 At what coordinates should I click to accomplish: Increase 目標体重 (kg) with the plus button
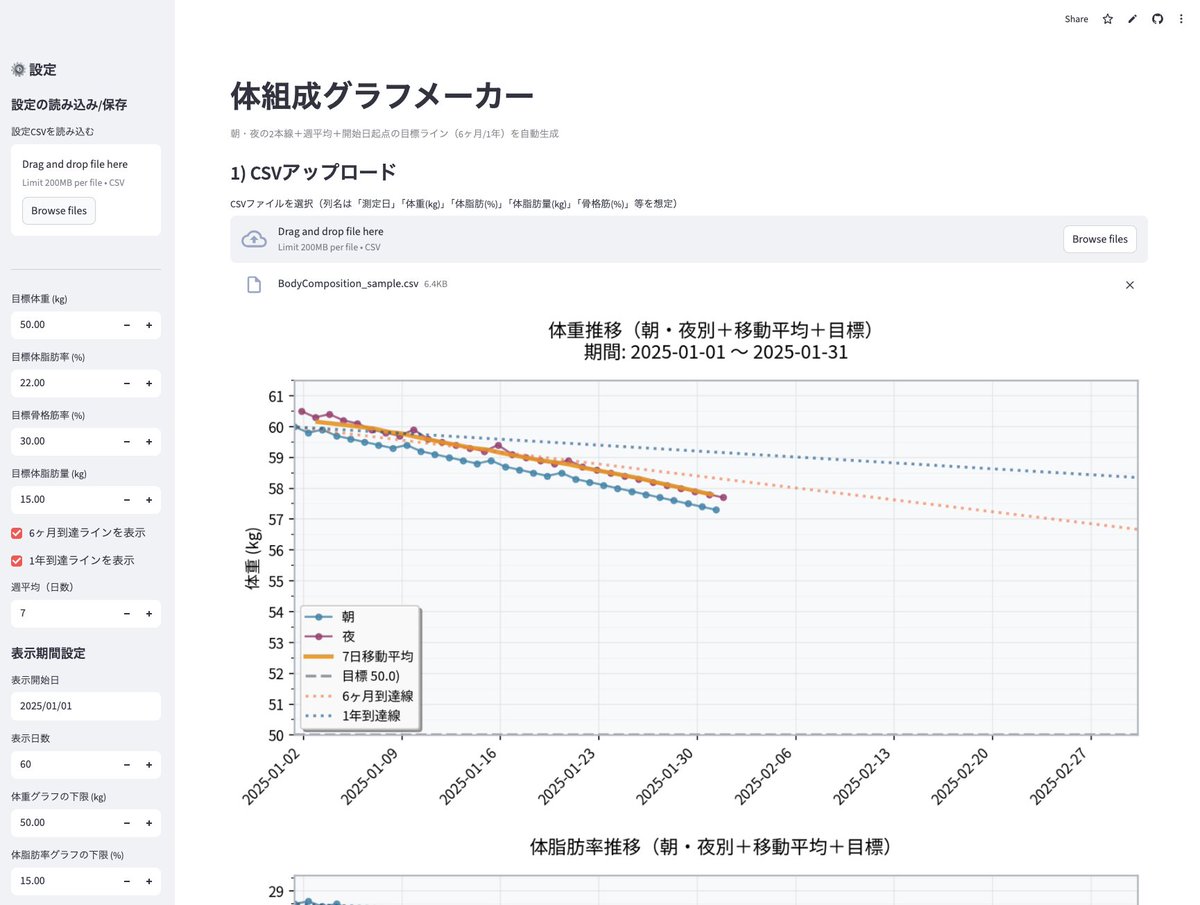pos(149,325)
